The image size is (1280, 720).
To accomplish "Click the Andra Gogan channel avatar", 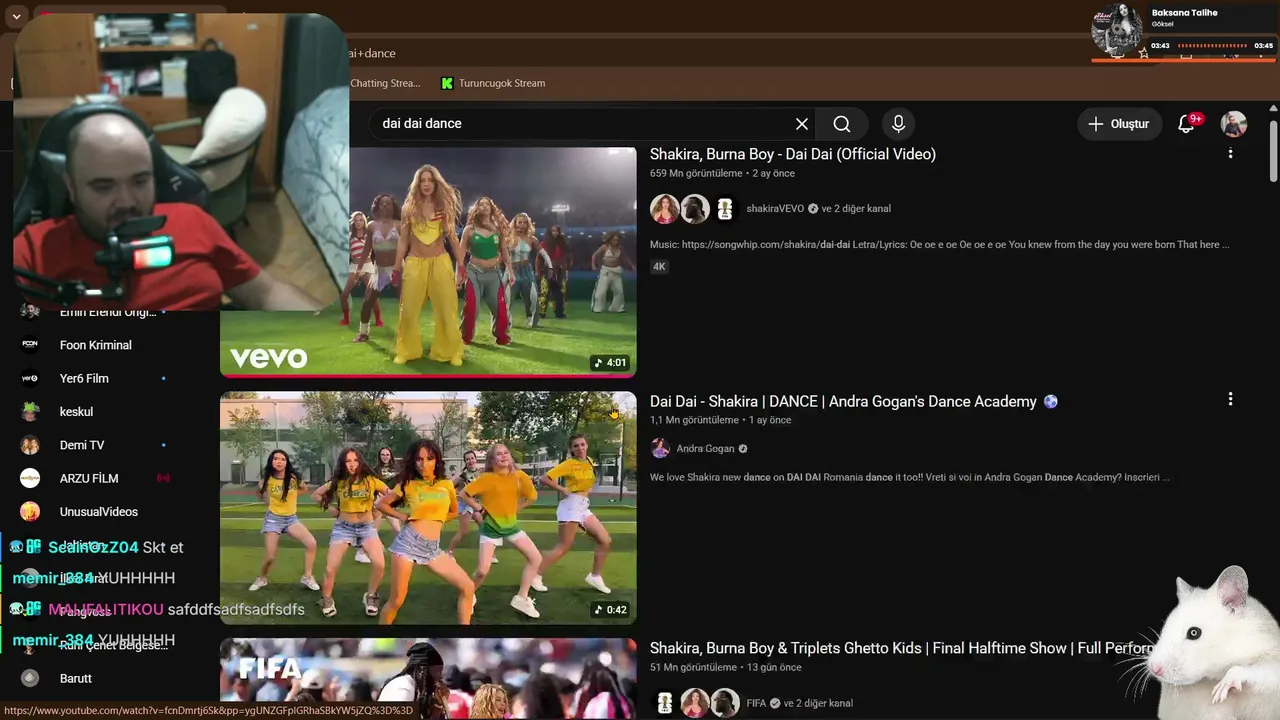I will [x=660, y=449].
